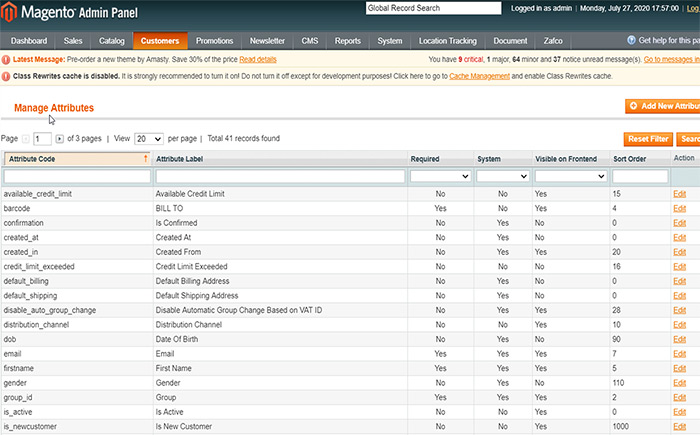Open the Reports menu
Viewport: 700px width, 435px height.
click(348, 41)
